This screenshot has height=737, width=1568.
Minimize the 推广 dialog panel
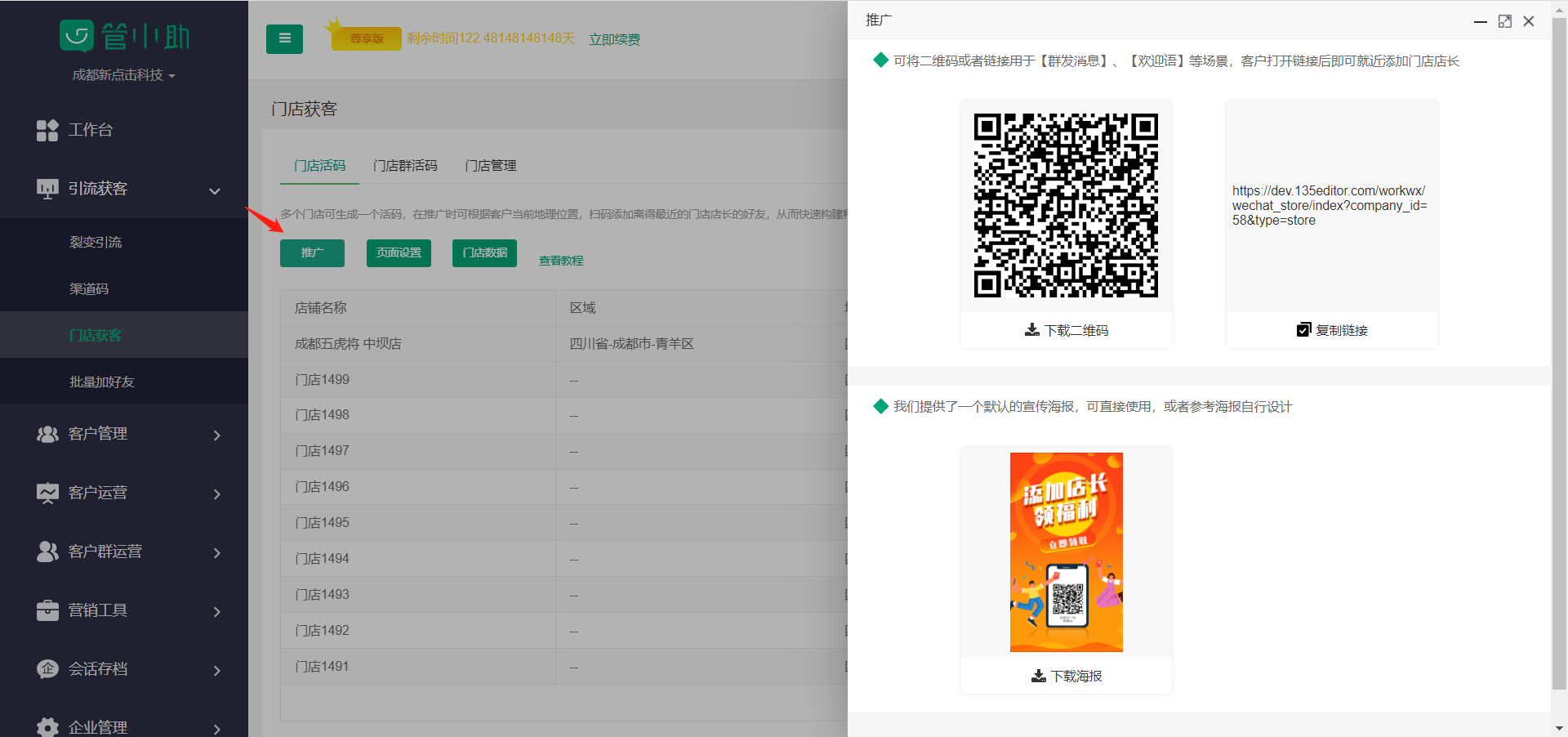(x=1480, y=21)
